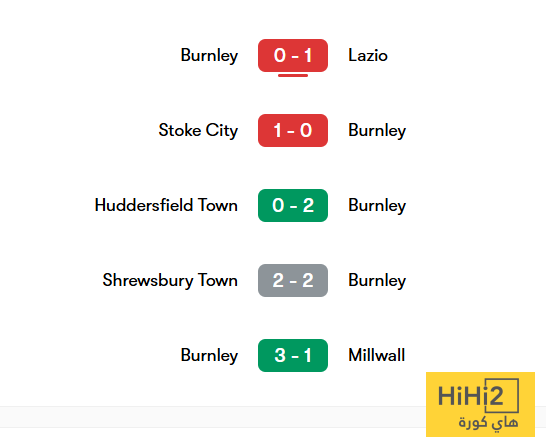546x448 pixels.
Task: Click the HiHi2 yellow logo
Action: 480,404
